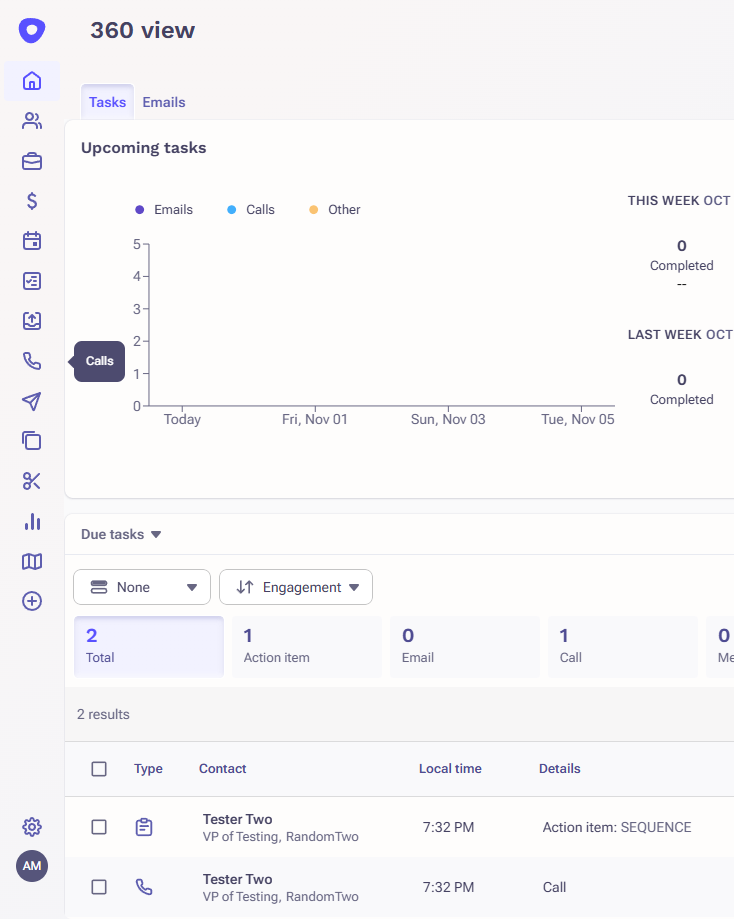Open the Accounts briefcase icon

[32, 161]
